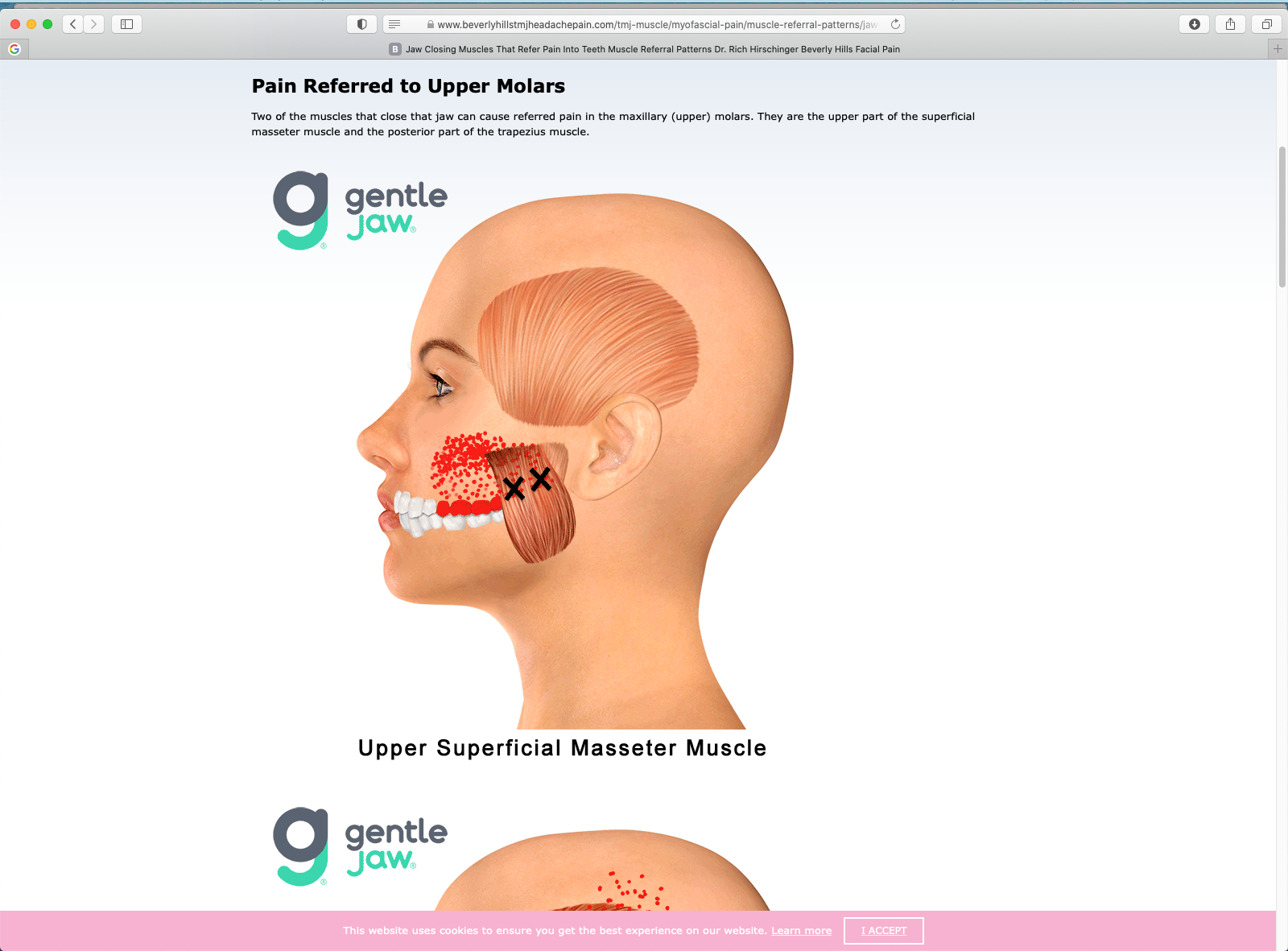Add a new tab with plus button

[x=1278, y=49]
